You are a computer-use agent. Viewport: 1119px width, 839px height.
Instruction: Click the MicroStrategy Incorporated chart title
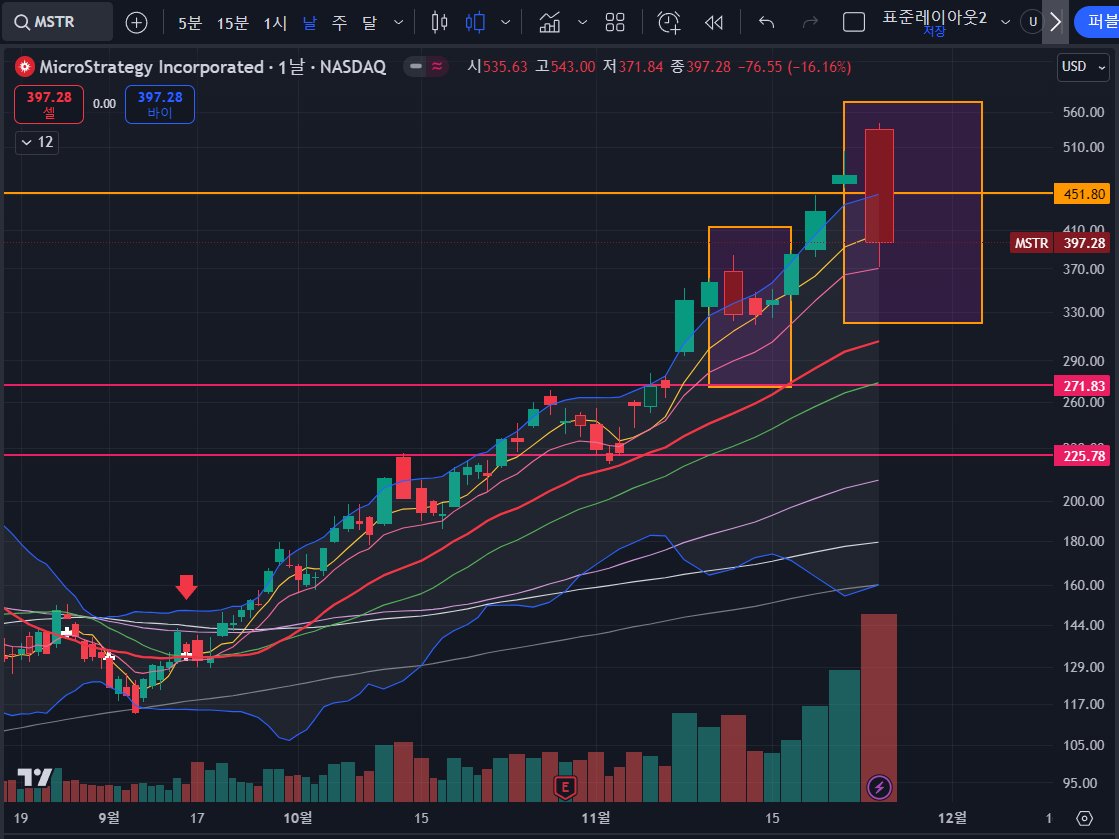pyautogui.click(x=213, y=67)
